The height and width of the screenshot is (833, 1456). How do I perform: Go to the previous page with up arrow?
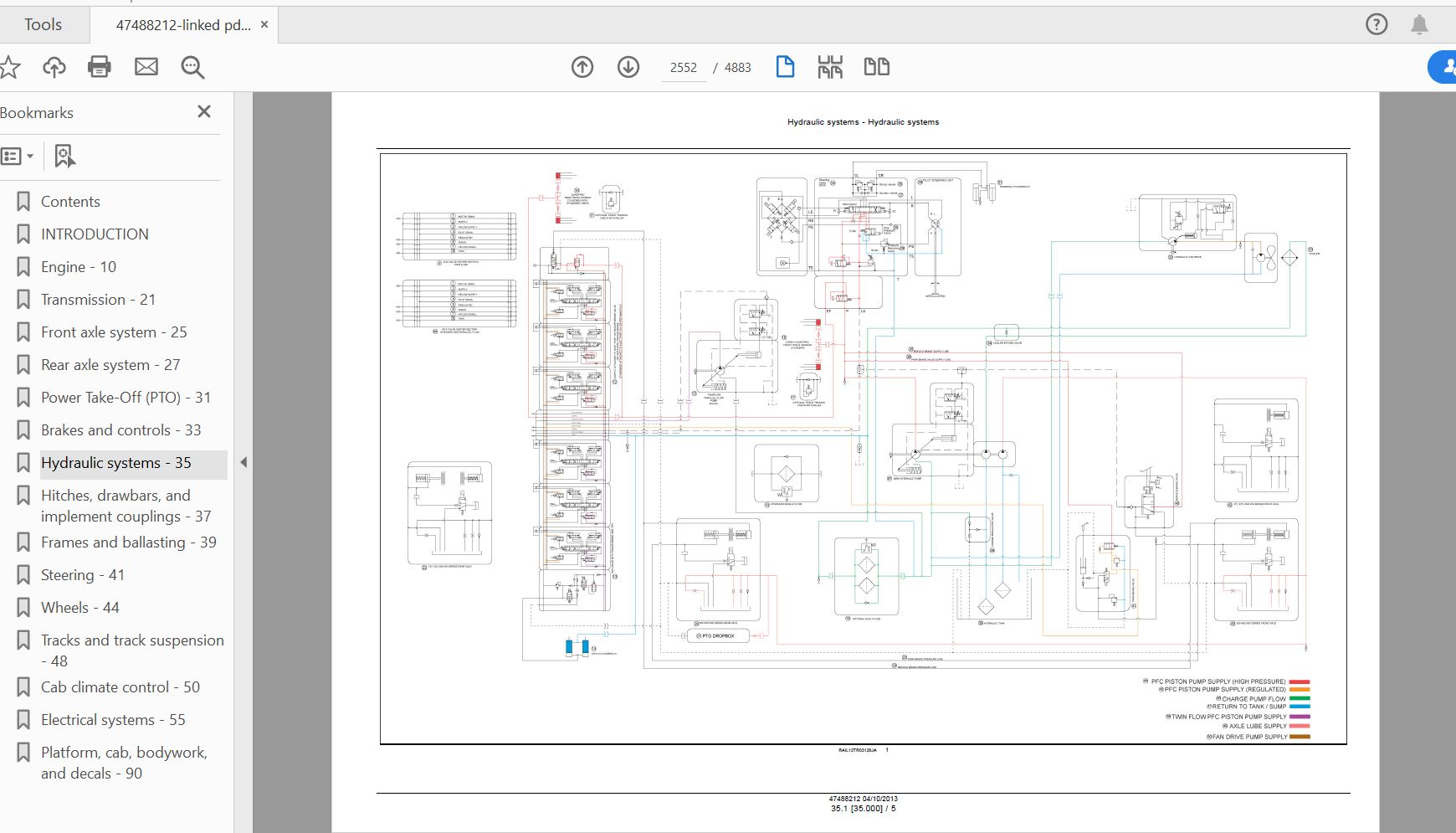click(x=582, y=67)
